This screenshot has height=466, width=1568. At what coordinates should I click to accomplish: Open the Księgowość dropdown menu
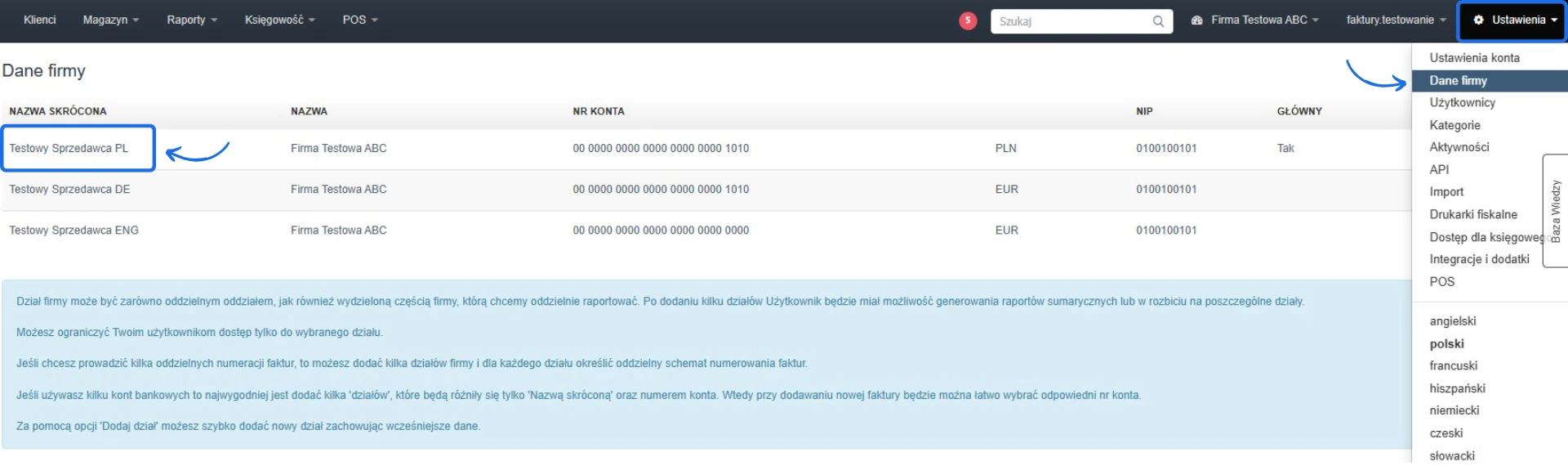[x=279, y=20]
